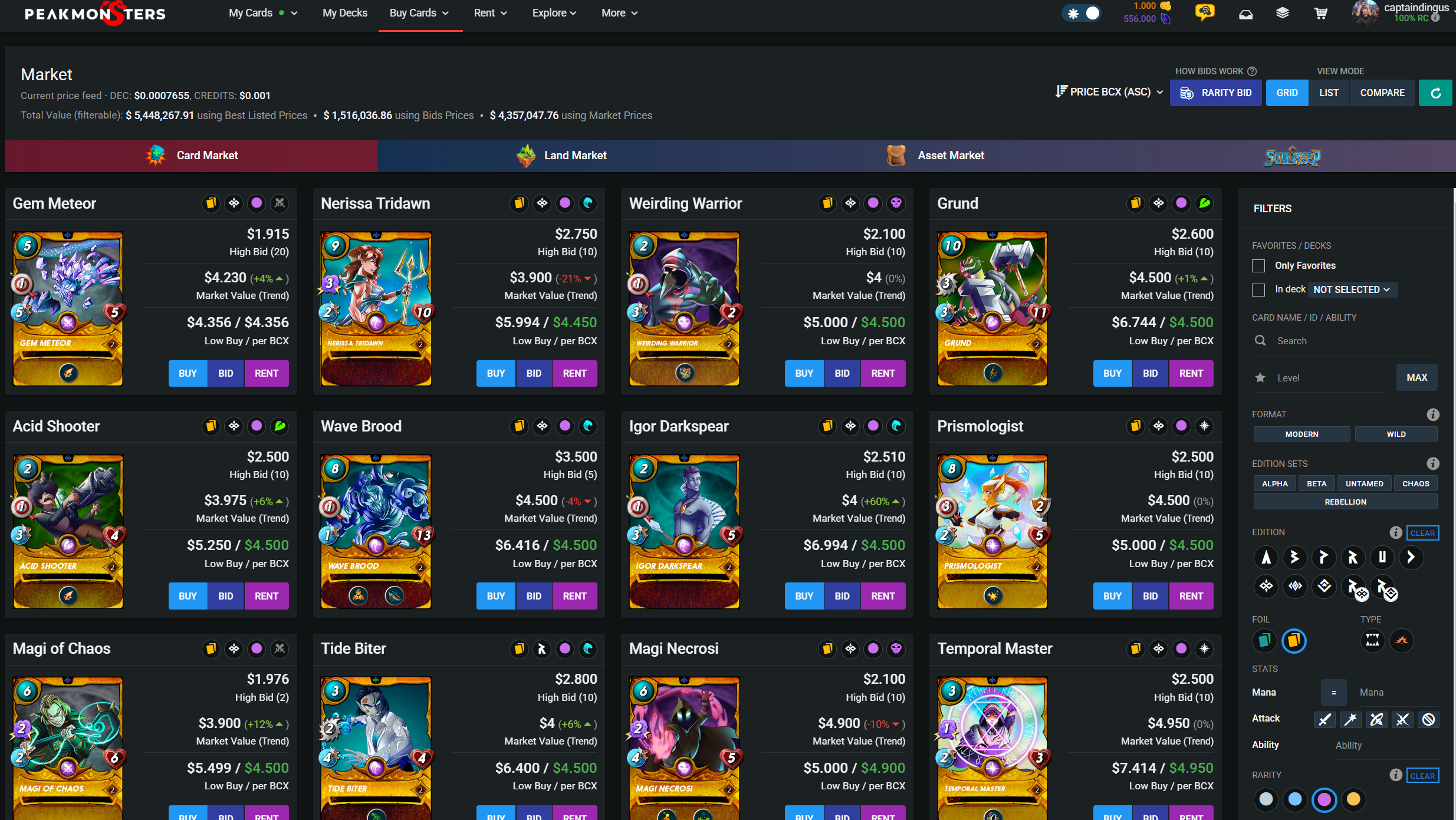Switch to the Land Market tab

point(561,156)
